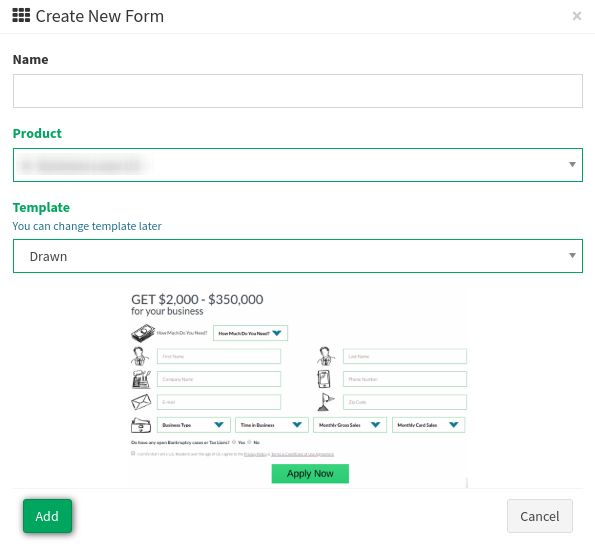
Task: Click the cash register company icon
Action: coord(141,379)
